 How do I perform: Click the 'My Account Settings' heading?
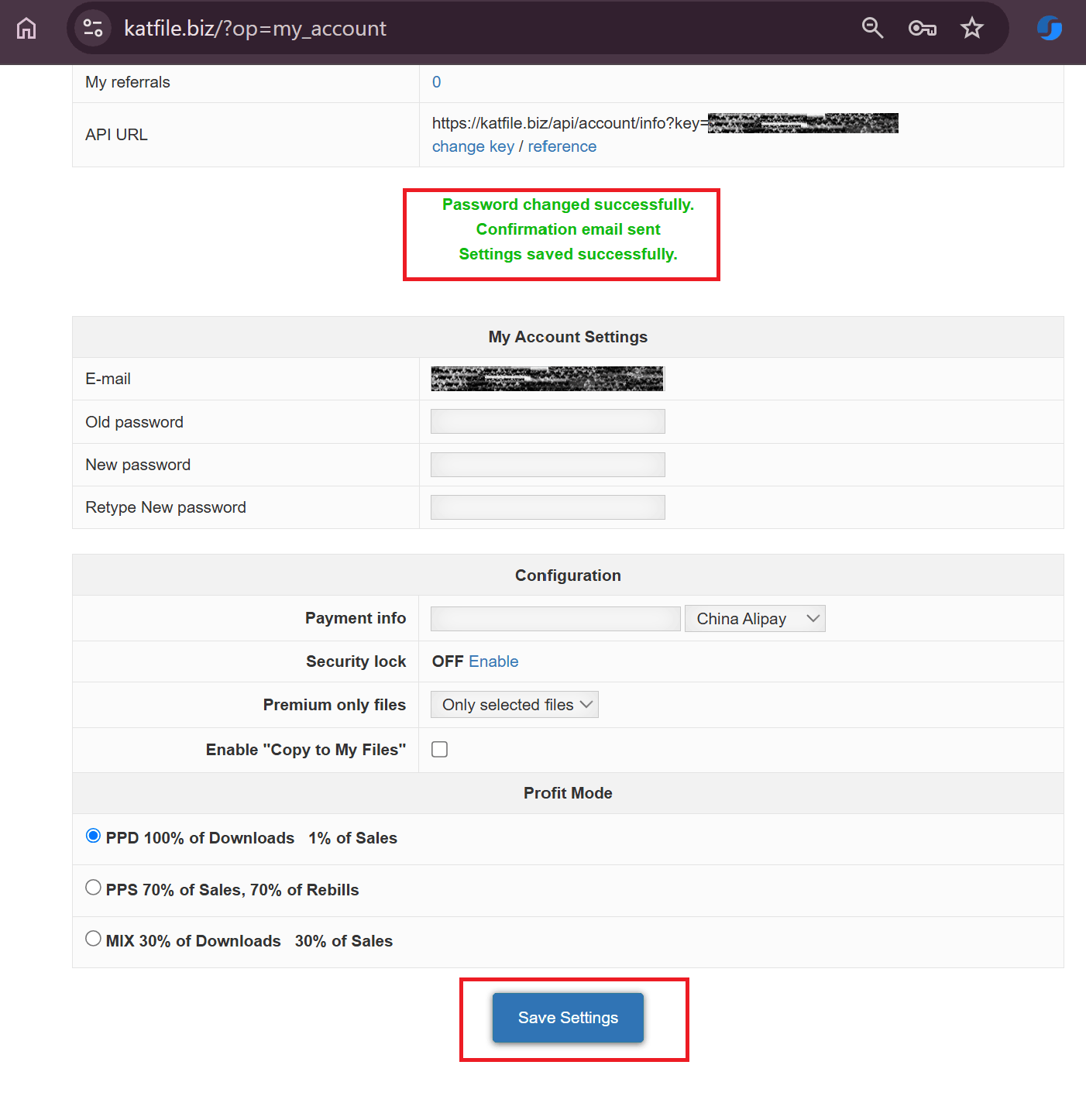click(568, 337)
